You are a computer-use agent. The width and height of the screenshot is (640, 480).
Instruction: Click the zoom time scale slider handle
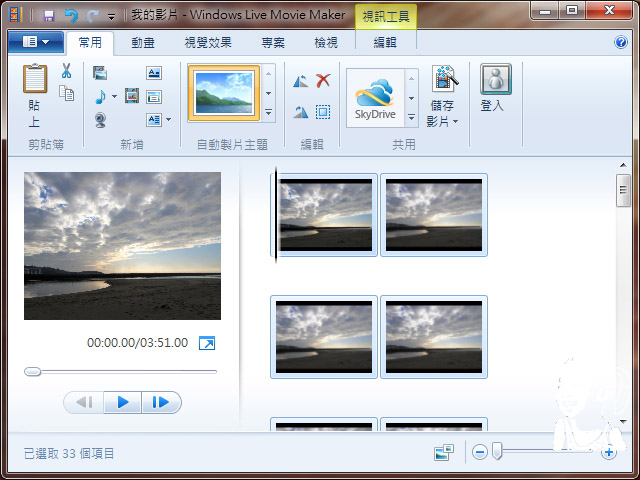[497, 451]
